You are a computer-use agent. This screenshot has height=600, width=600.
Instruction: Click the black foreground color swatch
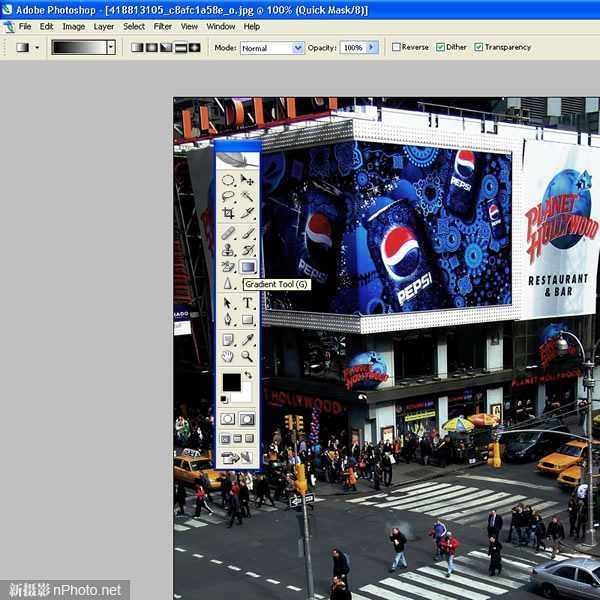click(231, 382)
